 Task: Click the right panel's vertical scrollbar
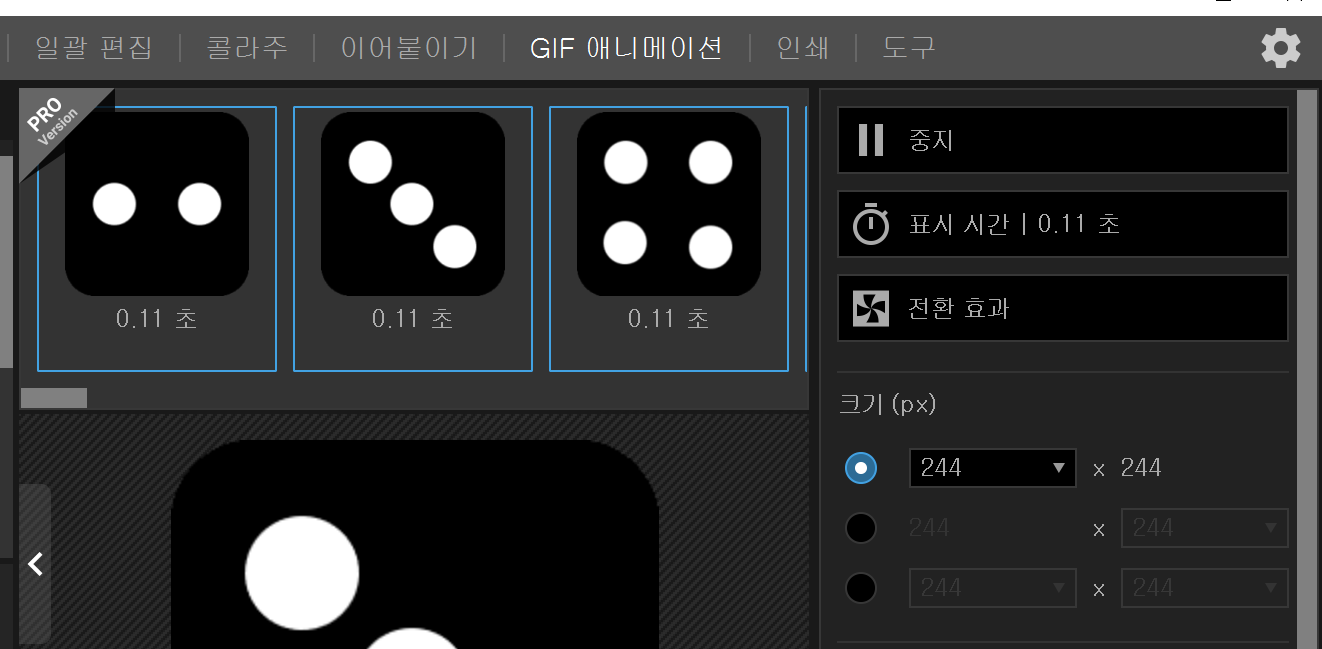pyautogui.click(x=1307, y=369)
